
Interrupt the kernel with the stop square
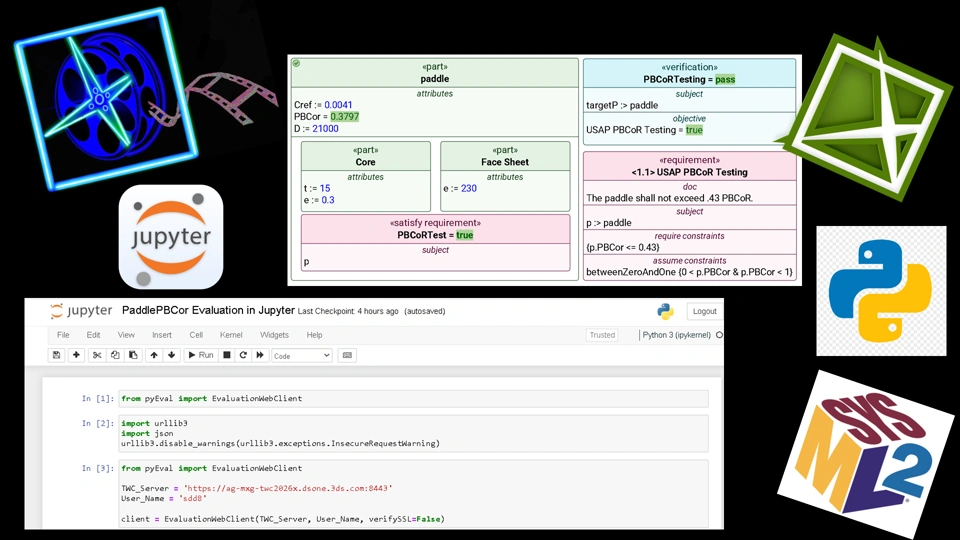pyautogui.click(x=227, y=355)
